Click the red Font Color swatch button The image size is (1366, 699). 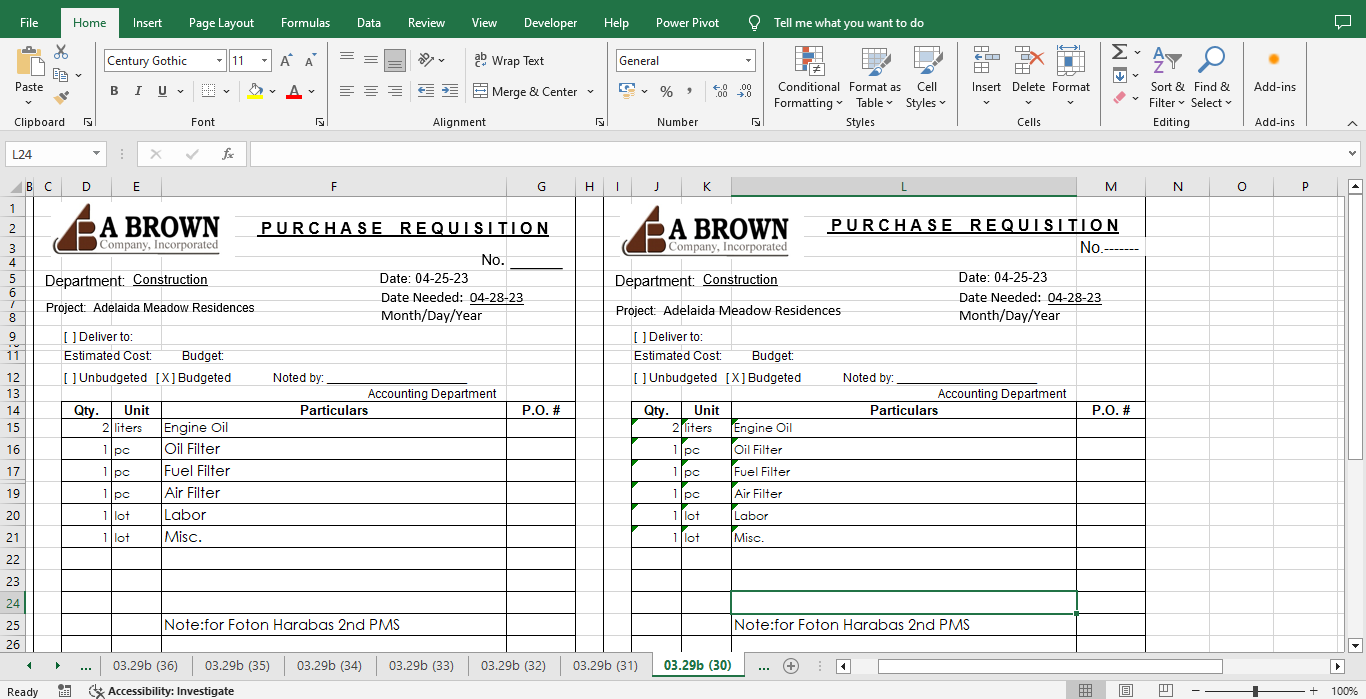click(x=293, y=91)
